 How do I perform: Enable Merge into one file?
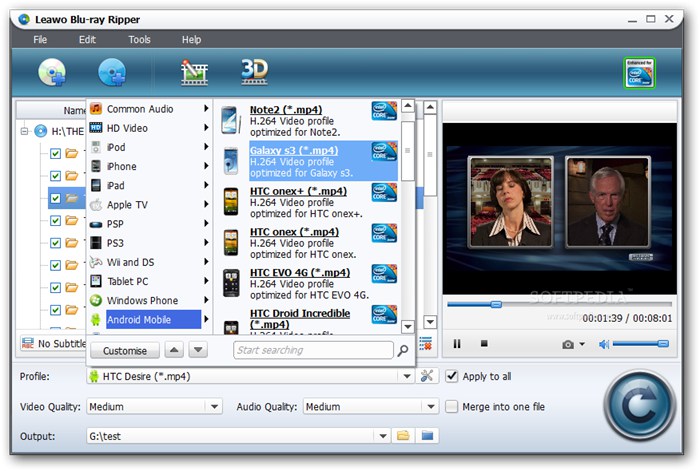pos(452,406)
